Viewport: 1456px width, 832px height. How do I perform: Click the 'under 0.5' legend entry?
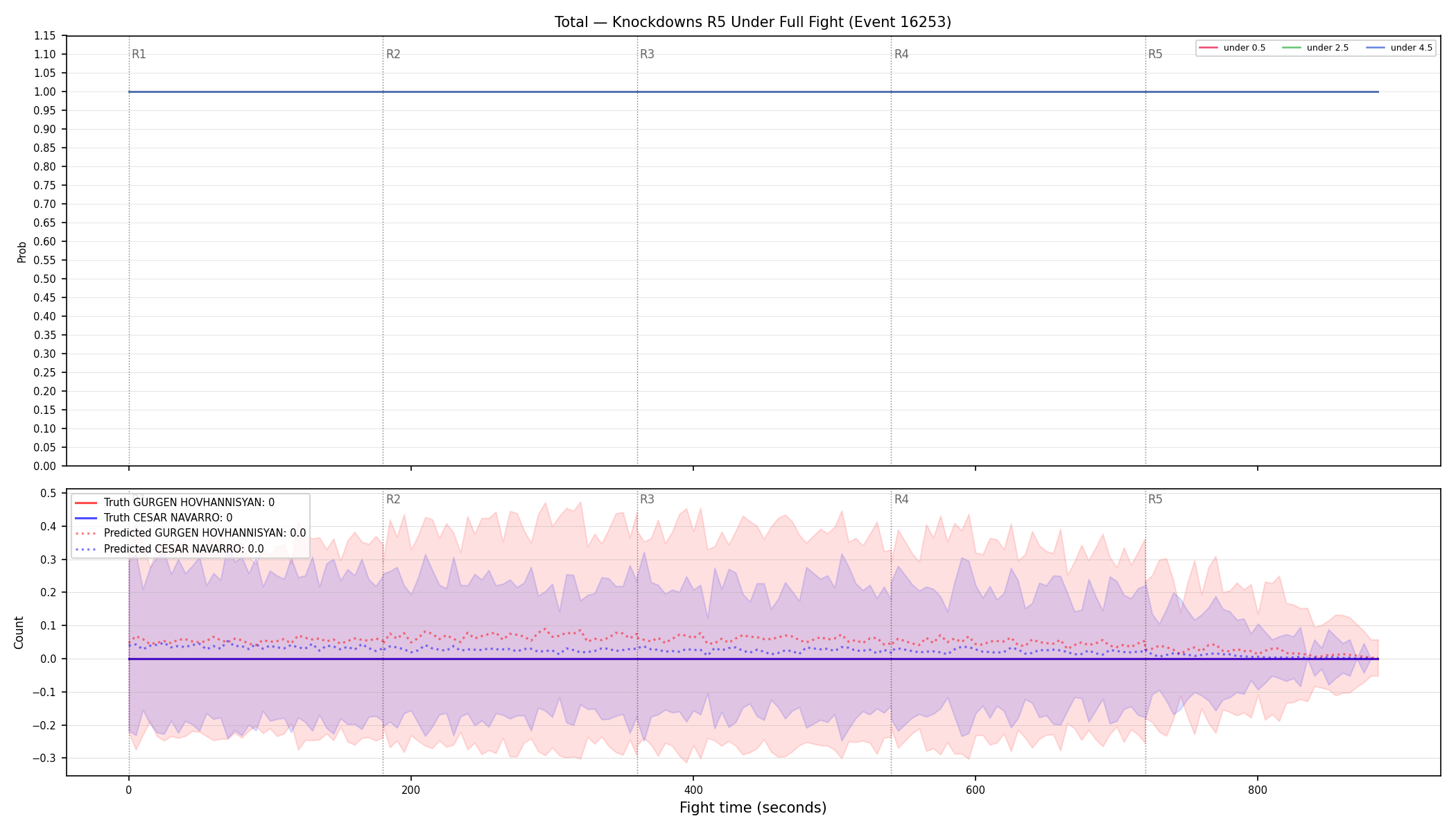point(1233,48)
